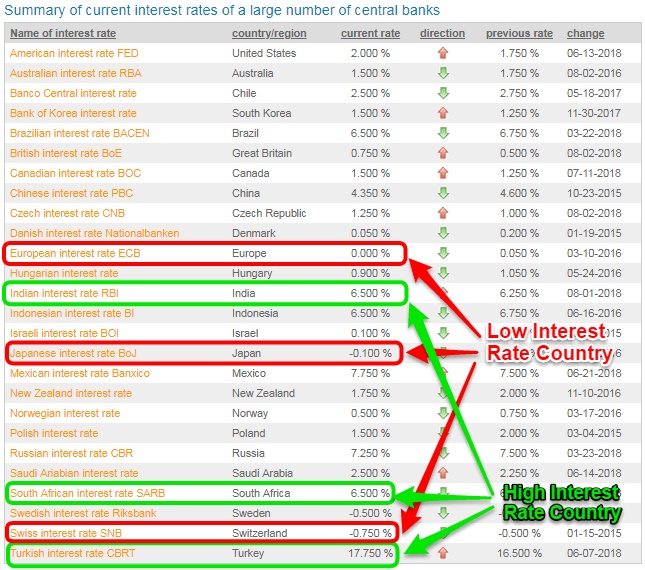645x570 pixels.
Task: Open Turkish interest rate CBRT link
Action: (x=72, y=554)
